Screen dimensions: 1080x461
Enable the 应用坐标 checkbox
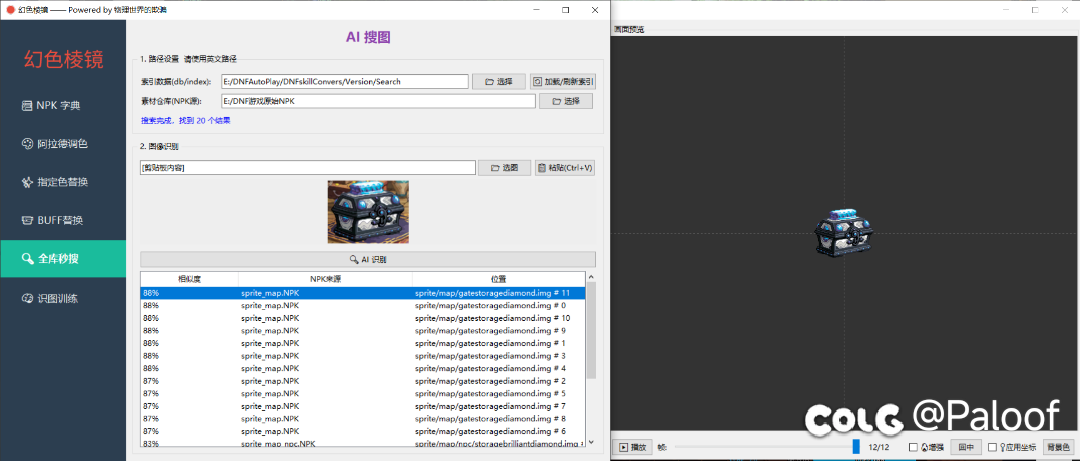click(x=992, y=447)
